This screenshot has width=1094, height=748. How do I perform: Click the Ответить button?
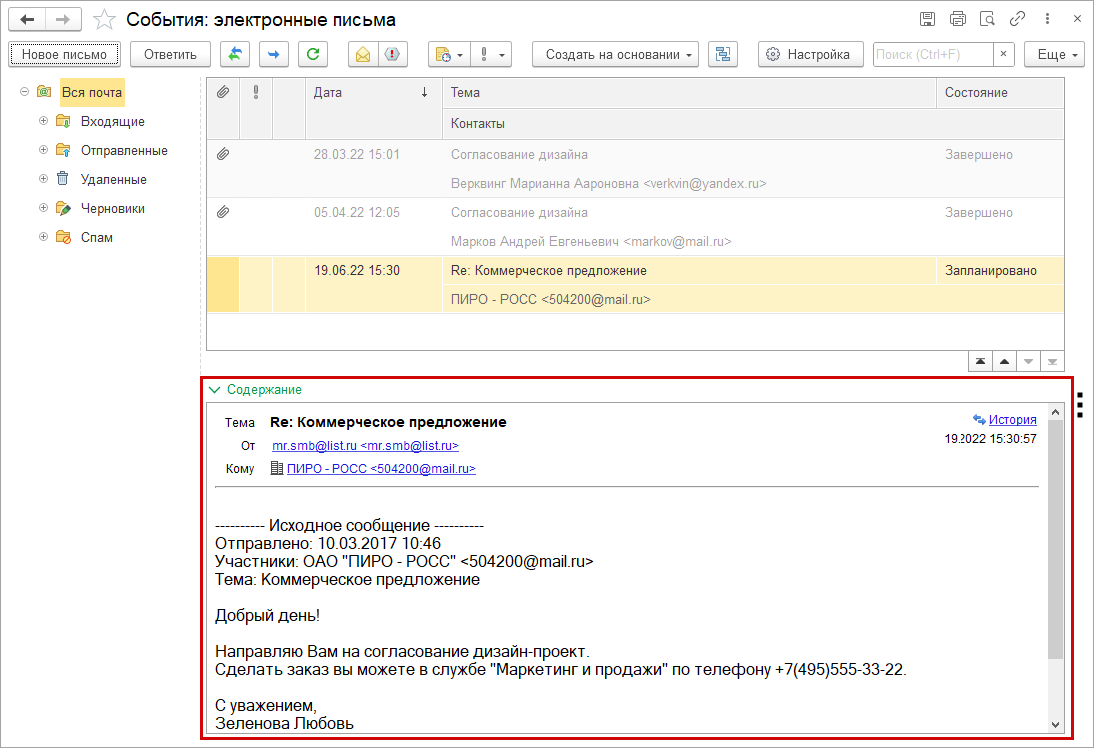pyautogui.click(x=170, y=54)
